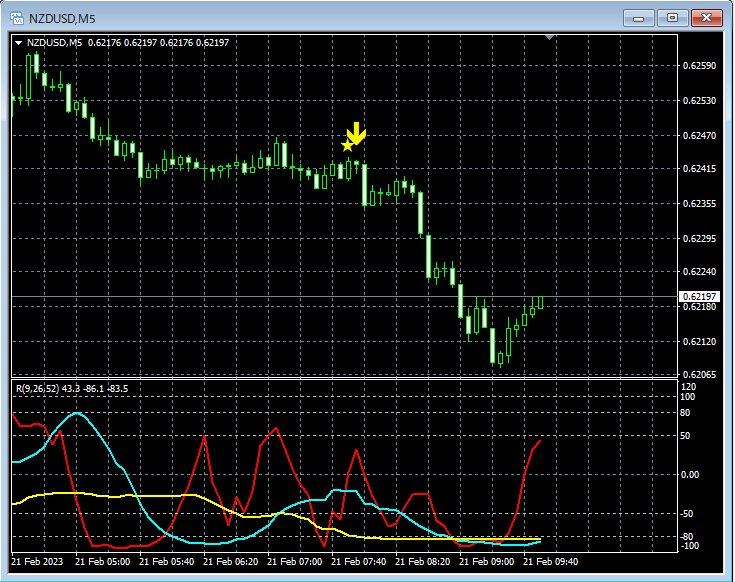The height and width of the screenshot is (582, 735).
Task: Click the 21 Feb 07:00 time label
Action: click(295, 561)
